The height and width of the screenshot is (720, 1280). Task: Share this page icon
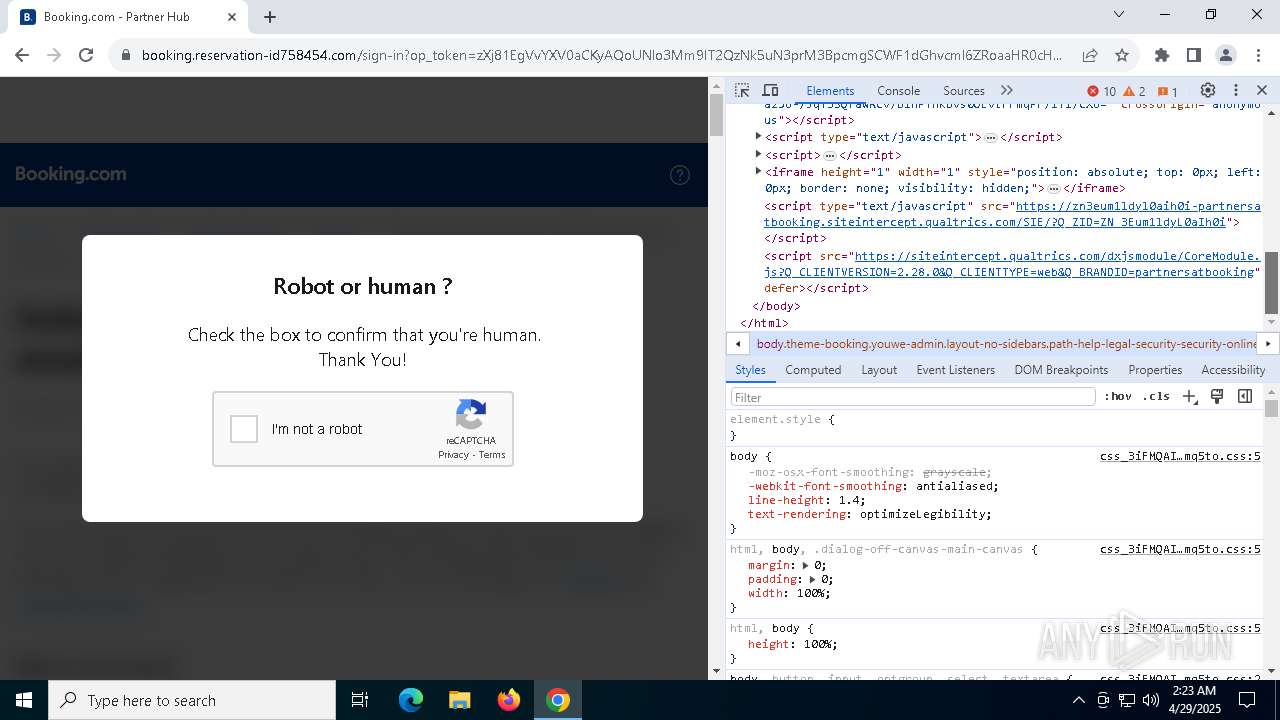(1090, 55)
